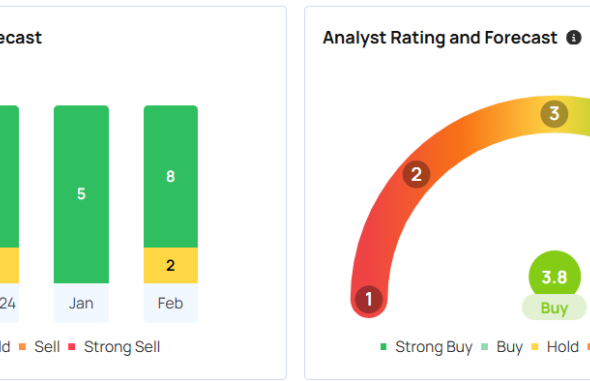The height and width of the screenshot is (381, 590).
Task: Click the Buy rating badge
Action: coord(554,308)
